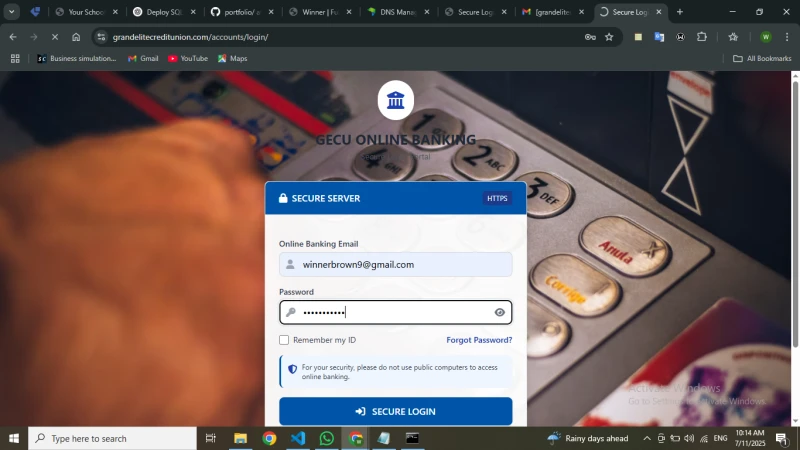Close the active Secure Login tab
The width and height of the screenshot is (800, 450).
click(659, 12)
